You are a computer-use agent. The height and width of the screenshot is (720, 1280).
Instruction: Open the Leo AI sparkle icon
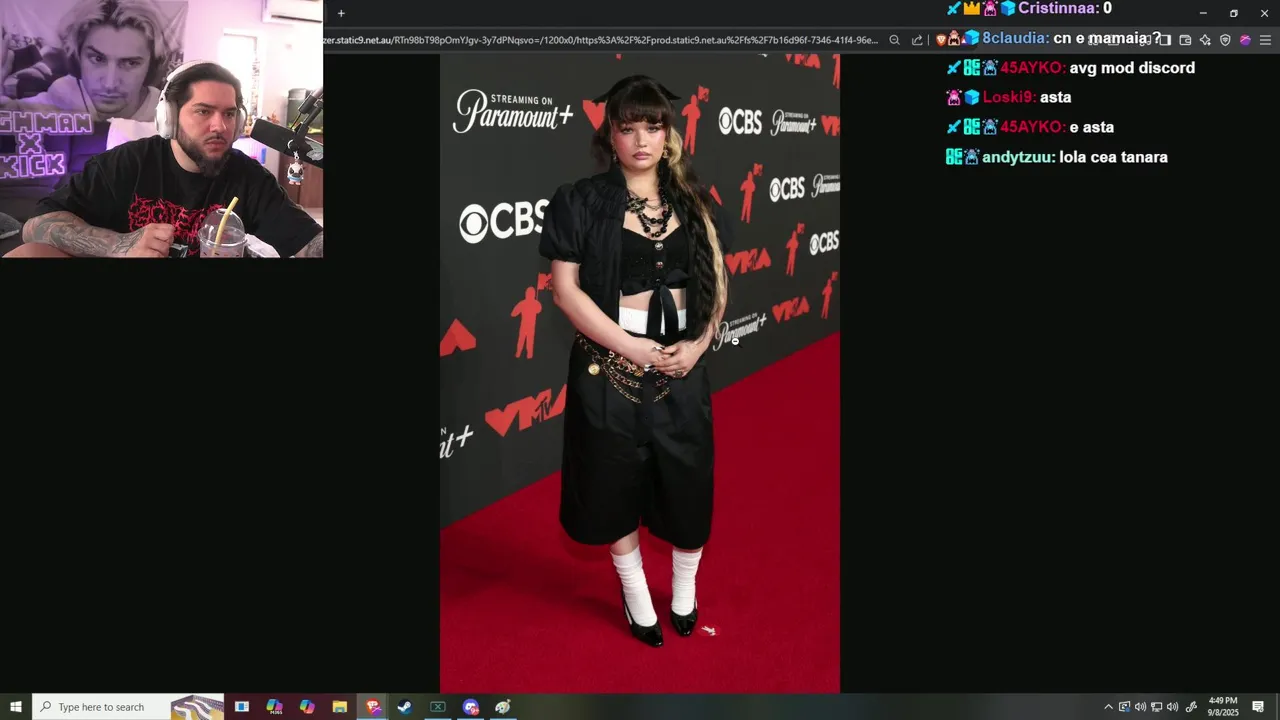[x=1205, y=40]
